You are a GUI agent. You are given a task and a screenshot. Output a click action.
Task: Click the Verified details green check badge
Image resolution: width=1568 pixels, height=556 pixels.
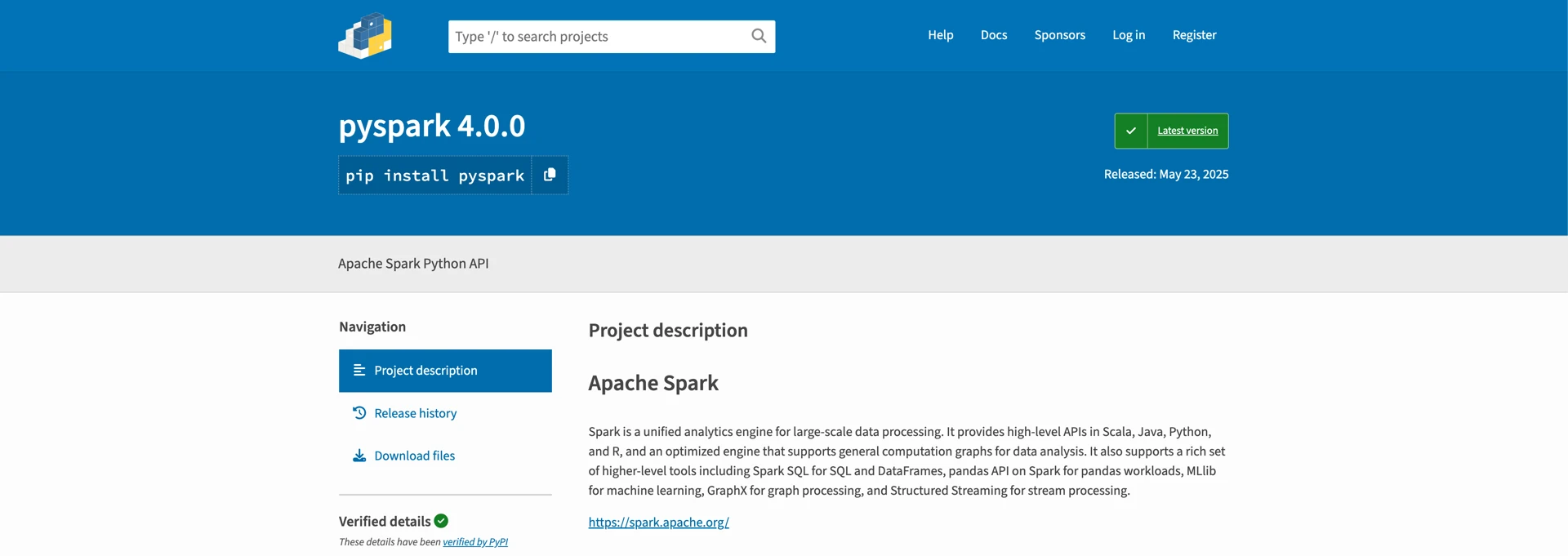pos(441,521)
